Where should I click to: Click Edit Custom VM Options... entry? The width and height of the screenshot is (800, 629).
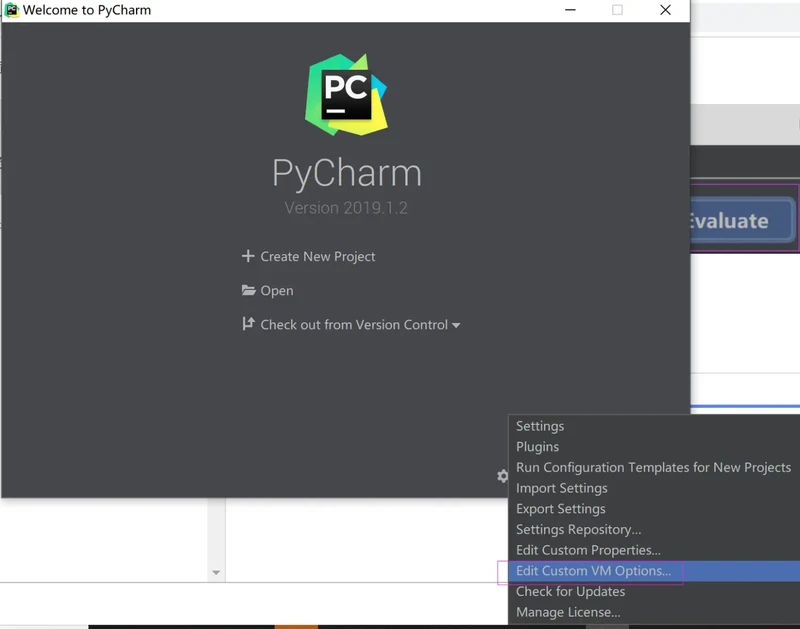pos(593,571)
